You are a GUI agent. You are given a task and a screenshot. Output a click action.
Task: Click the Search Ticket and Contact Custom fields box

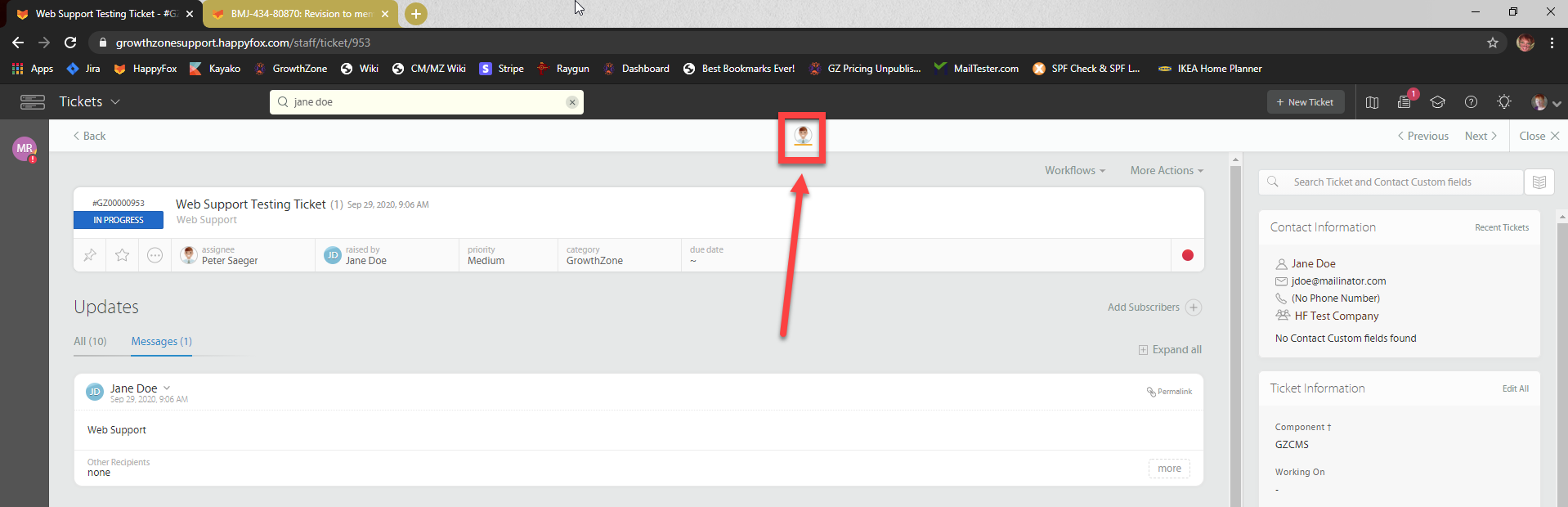[x=1390, y=182]
